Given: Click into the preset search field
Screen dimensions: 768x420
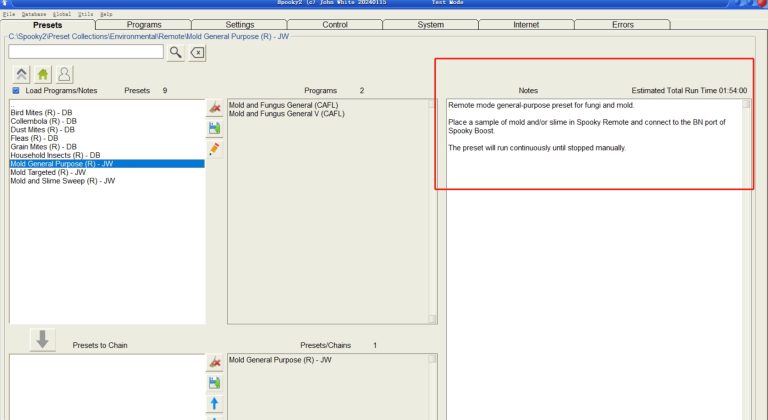Looking at the screenshot, I should [86, 52].
